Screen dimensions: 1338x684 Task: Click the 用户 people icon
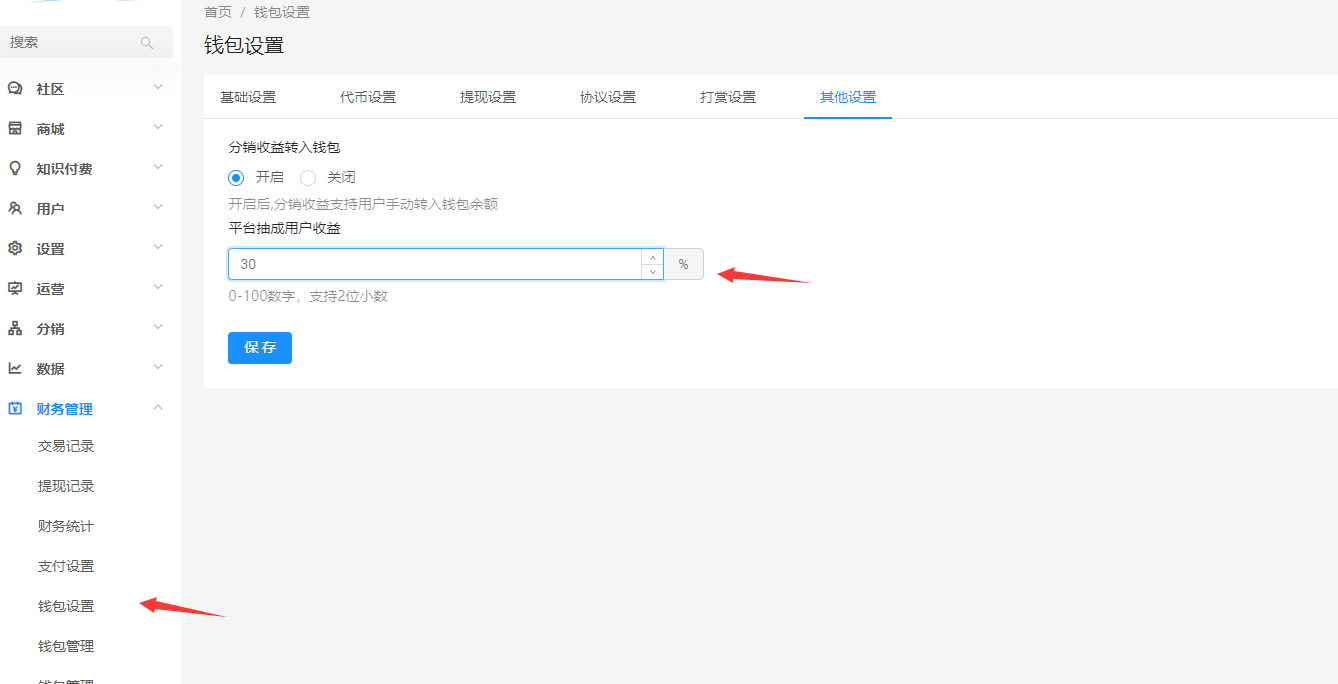15,208
